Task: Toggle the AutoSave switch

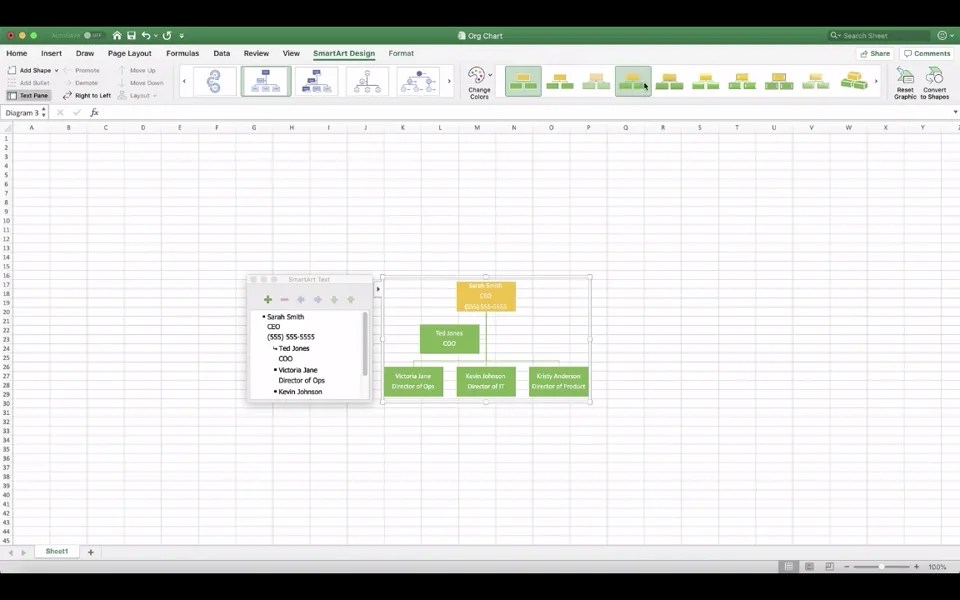Action: click(x=94, y=36)
